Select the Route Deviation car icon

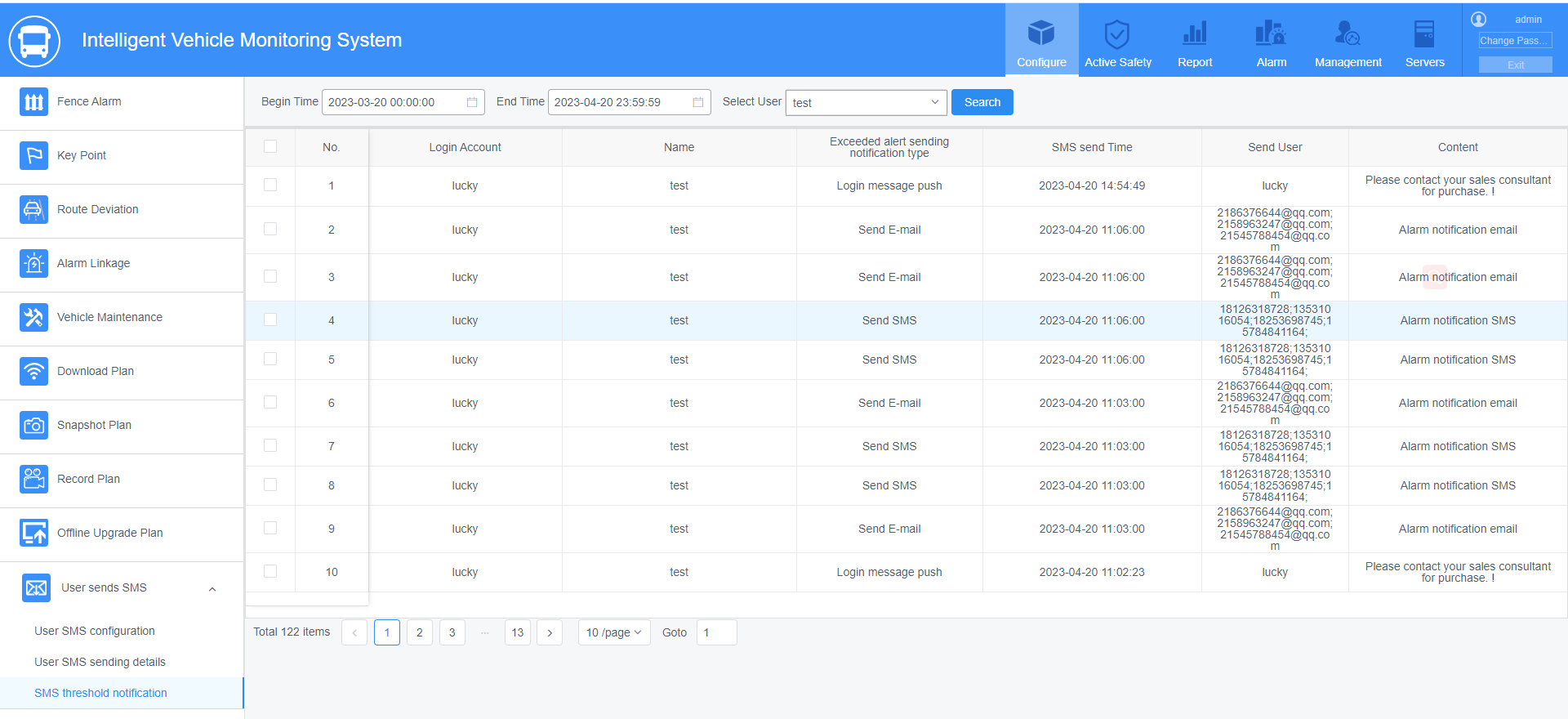[33, 209]
